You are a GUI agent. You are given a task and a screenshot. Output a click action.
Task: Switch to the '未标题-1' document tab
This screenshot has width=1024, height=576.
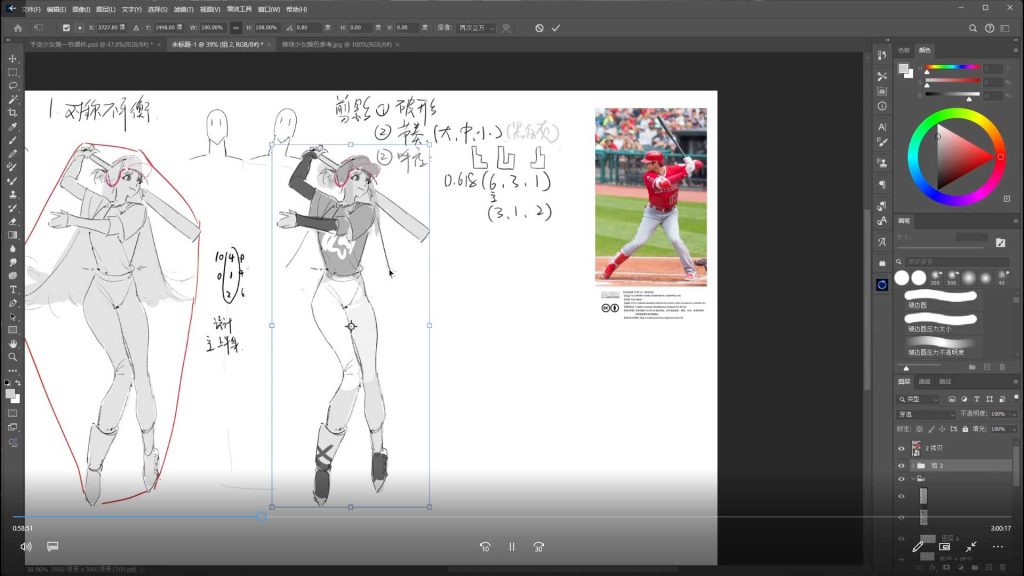pos(217,44)
